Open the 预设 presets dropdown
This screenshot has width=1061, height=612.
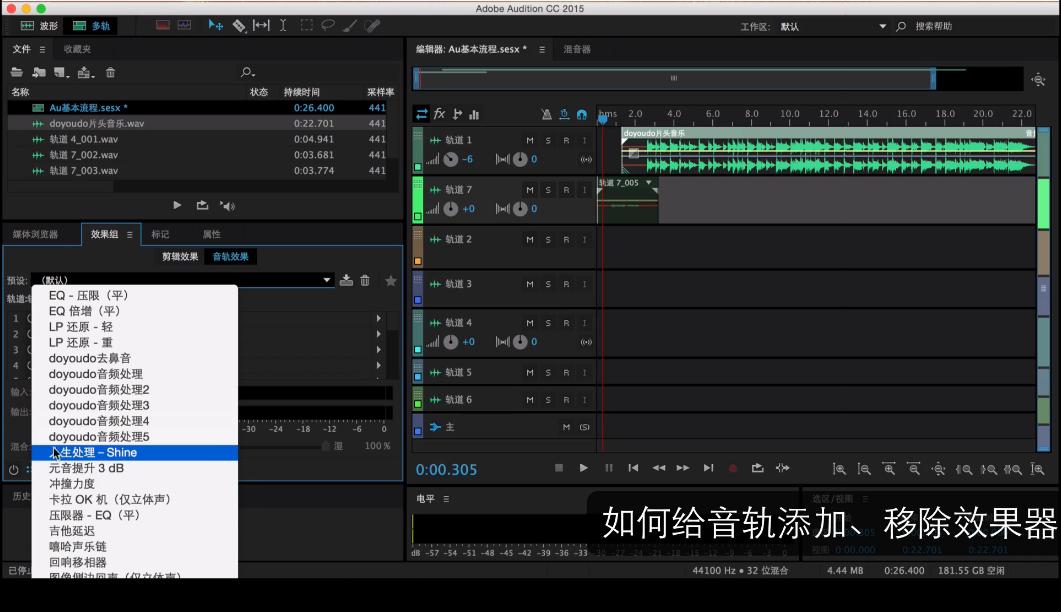(x=328, y=280)
